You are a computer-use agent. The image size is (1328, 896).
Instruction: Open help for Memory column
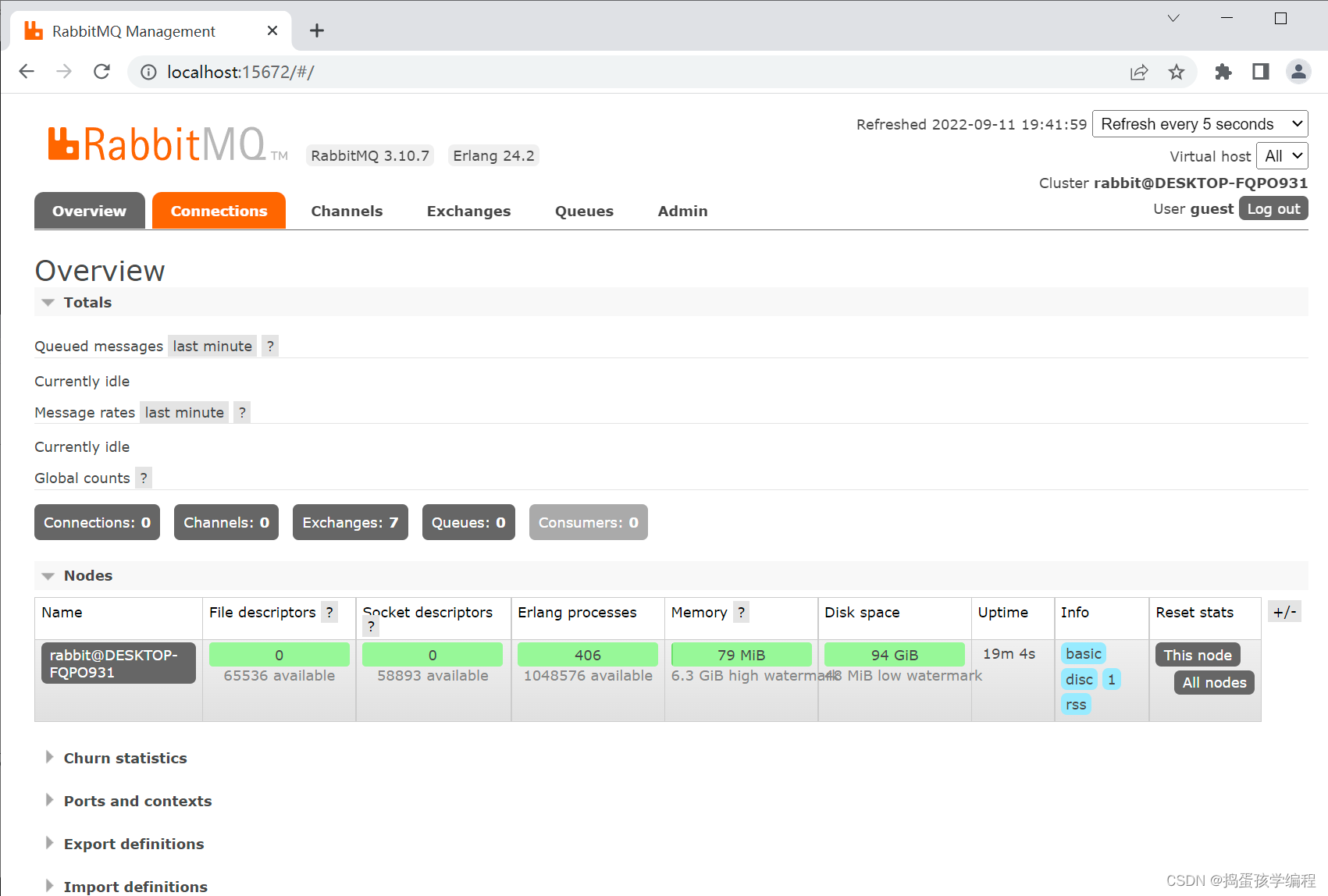coord(741,613)
